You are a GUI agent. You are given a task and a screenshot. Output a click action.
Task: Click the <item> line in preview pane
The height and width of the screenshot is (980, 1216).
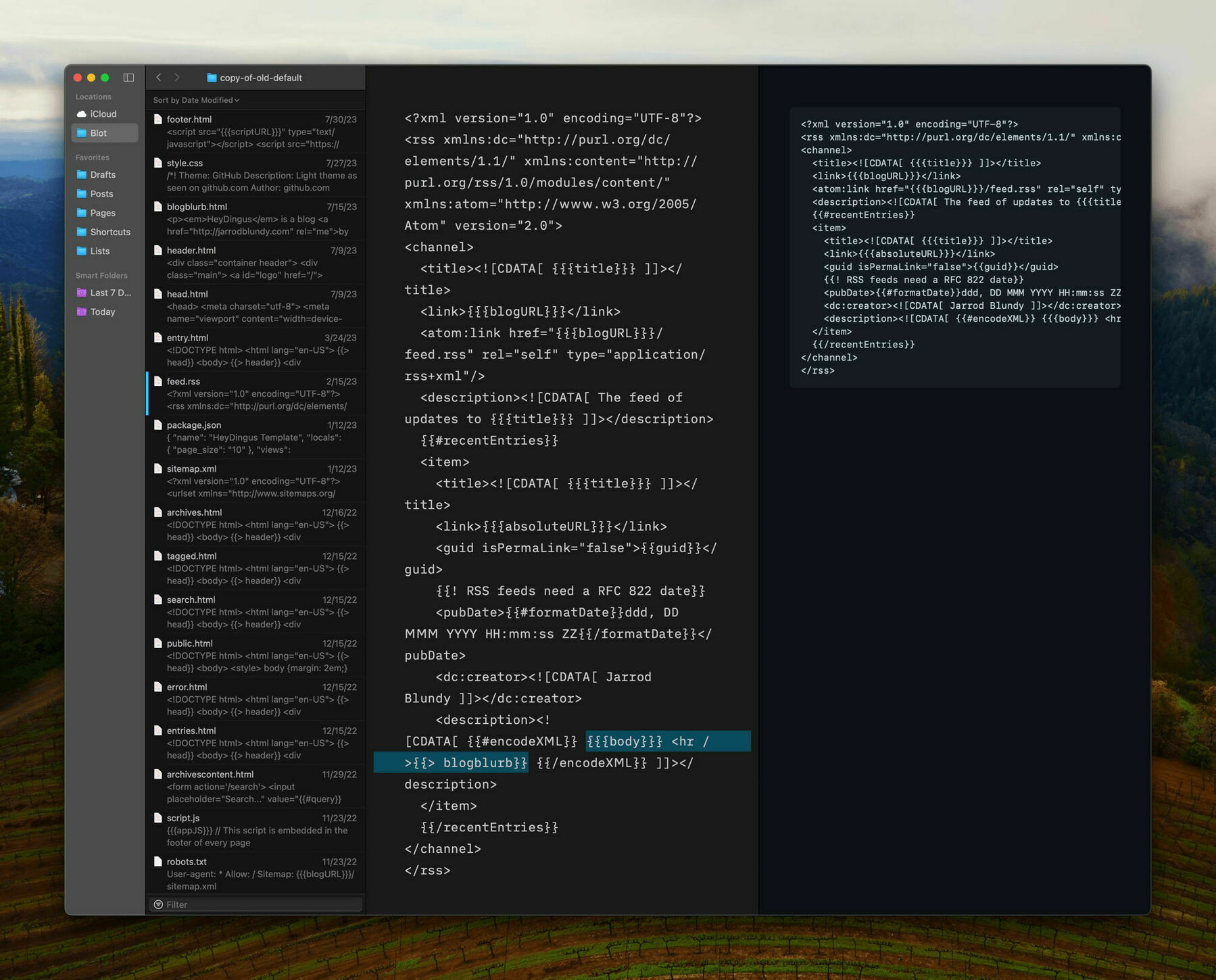click(829, 228)
